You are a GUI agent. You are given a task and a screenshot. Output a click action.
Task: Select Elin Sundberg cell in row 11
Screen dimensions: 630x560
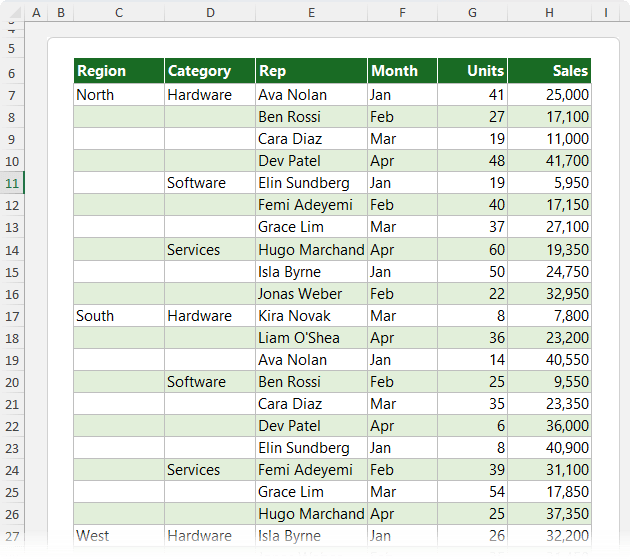(311, 183)
